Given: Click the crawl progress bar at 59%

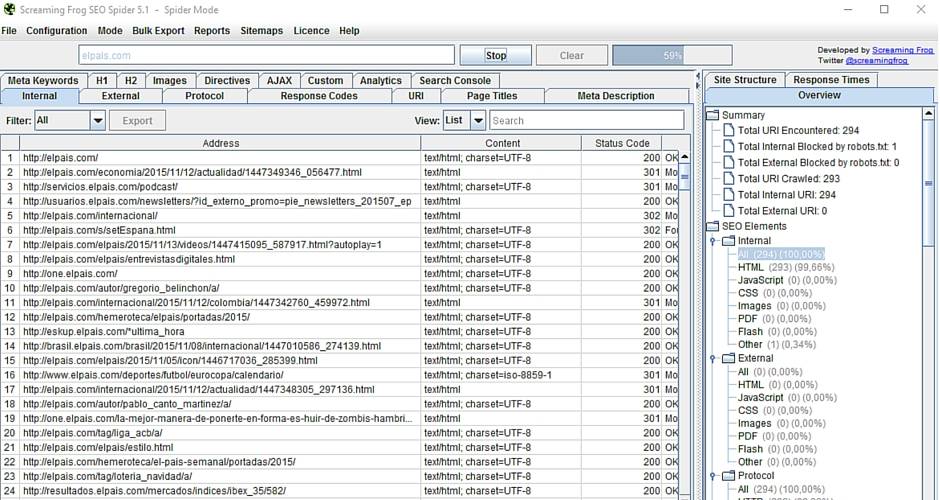Looking at the screenshot, I should (672, 55).
